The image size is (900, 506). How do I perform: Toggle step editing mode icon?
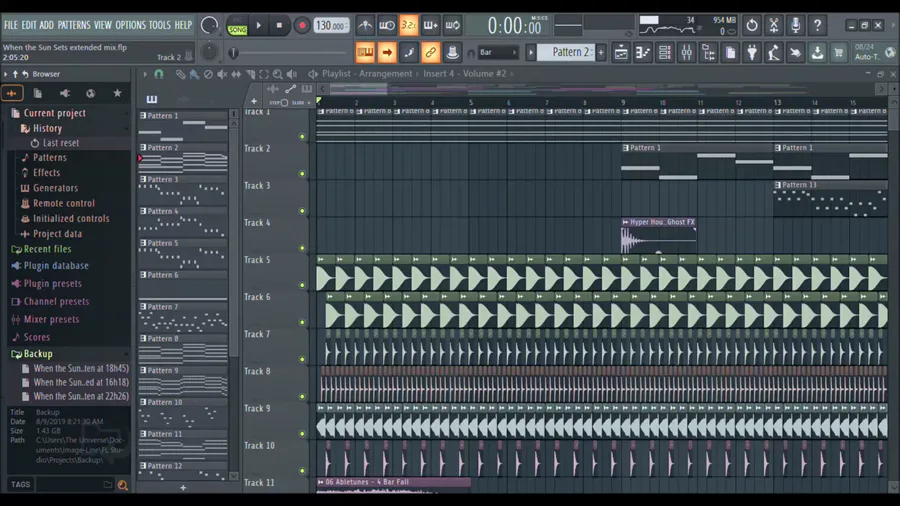tap(409, 53)
